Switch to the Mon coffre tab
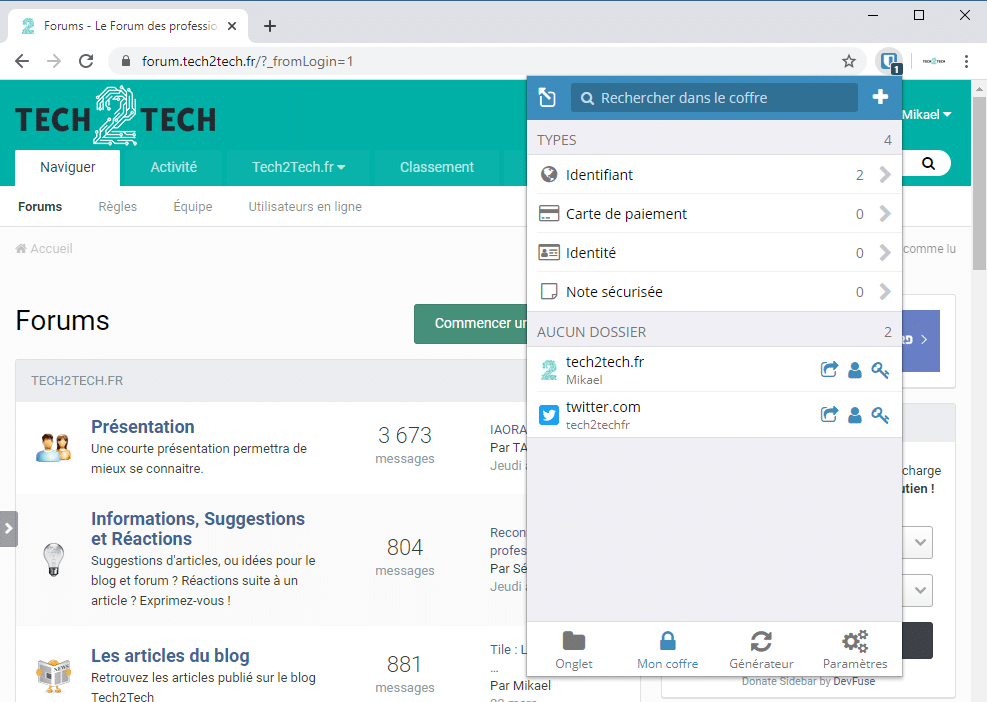Image resolution: width=987 pixels, height=702 pixels. tap(667, 650)
